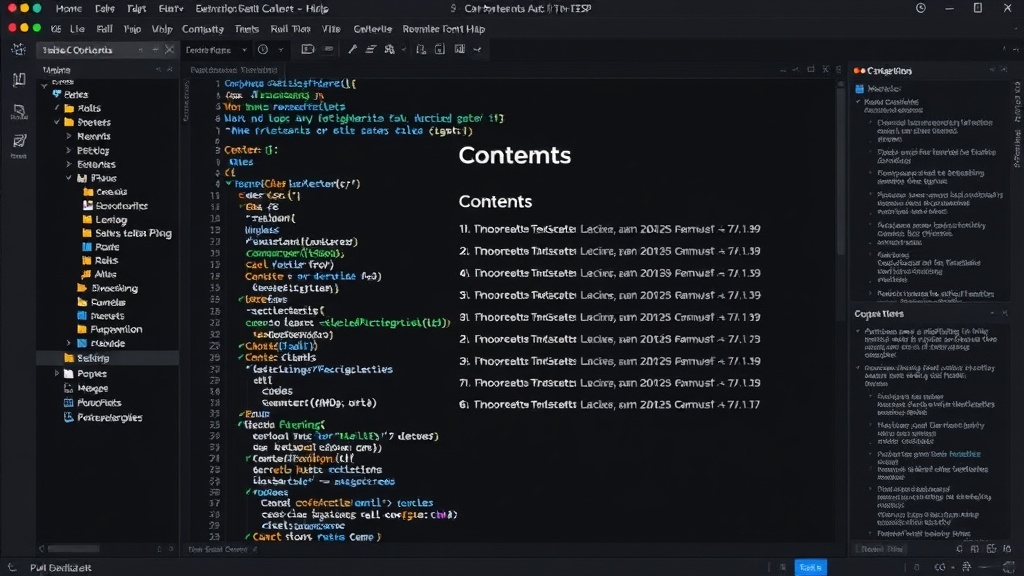Screen dimensions: 1024x576
Task: Click the clock icon in the top-right title bar
Action: pyautogui.click(x=921, y=8)
